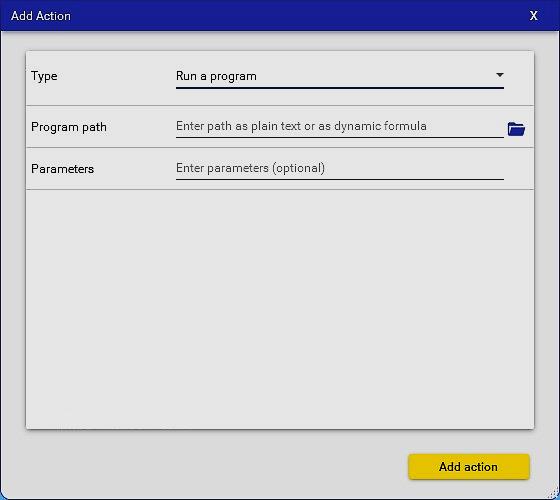Viewport: 560px width, 500px height.
Task: Click the "Type" label
Action: pyautogui.click(x=44, y=76)
